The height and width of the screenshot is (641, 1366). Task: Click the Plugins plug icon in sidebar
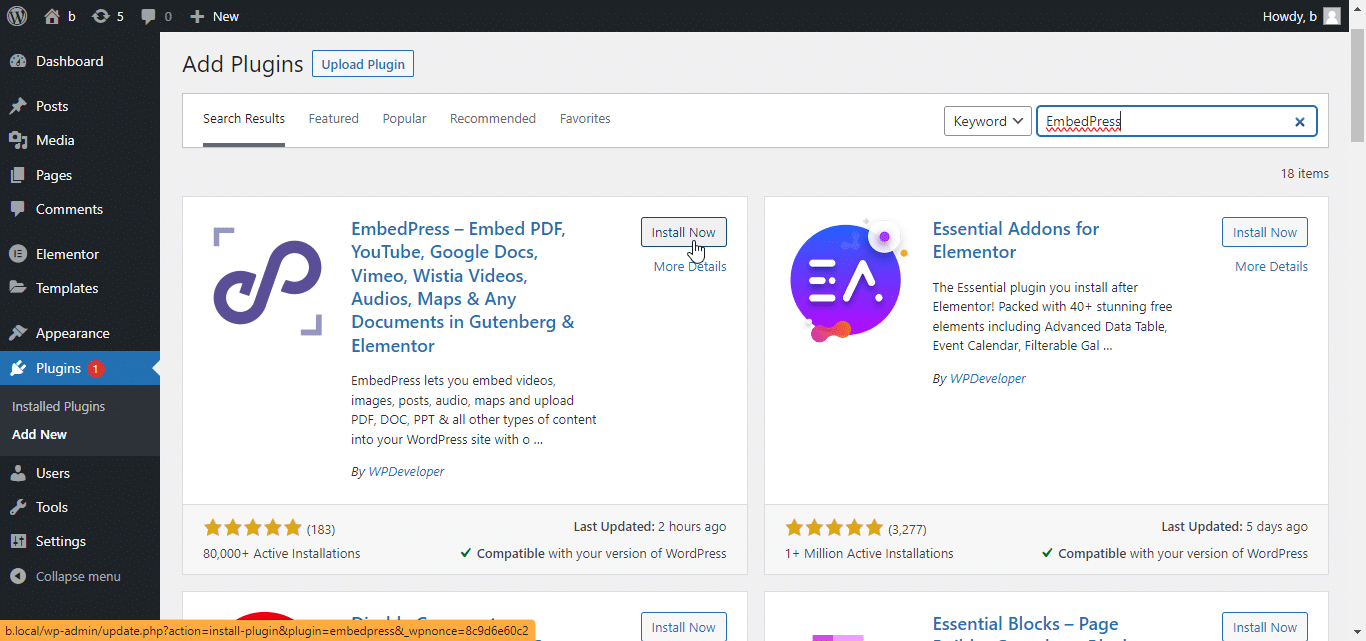point(18,368)
